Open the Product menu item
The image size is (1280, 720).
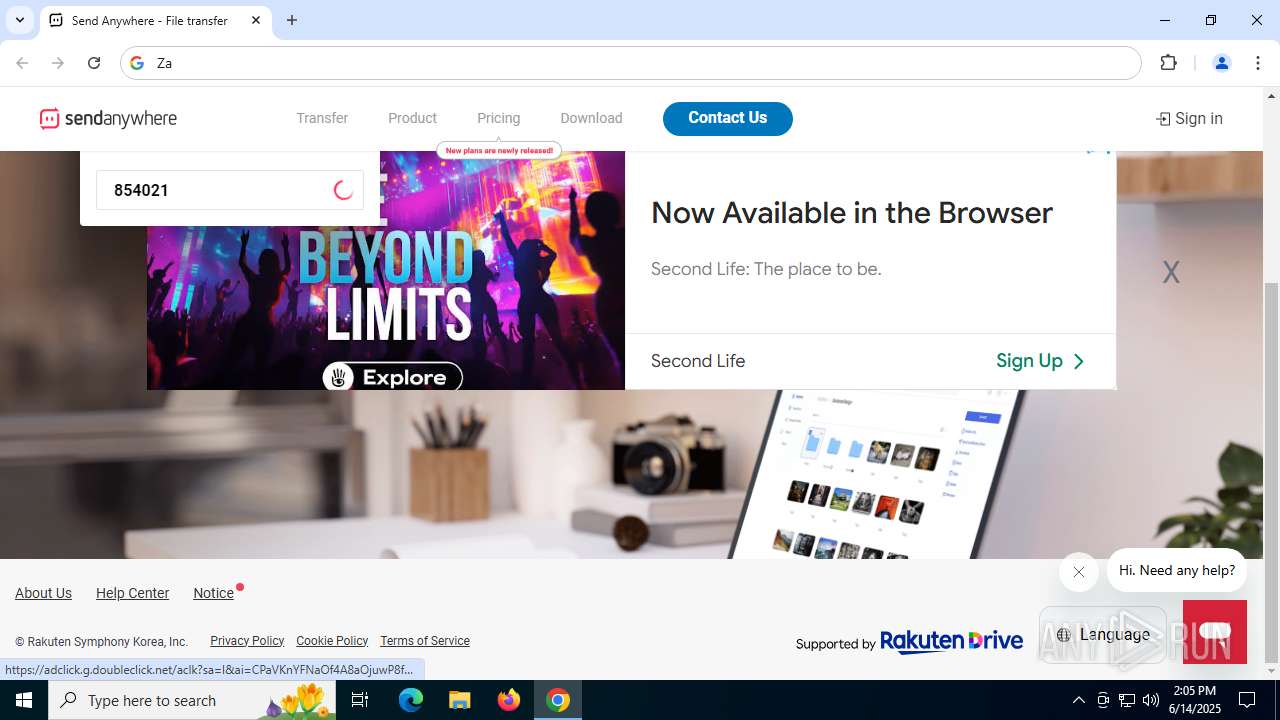tap(412, 118)
